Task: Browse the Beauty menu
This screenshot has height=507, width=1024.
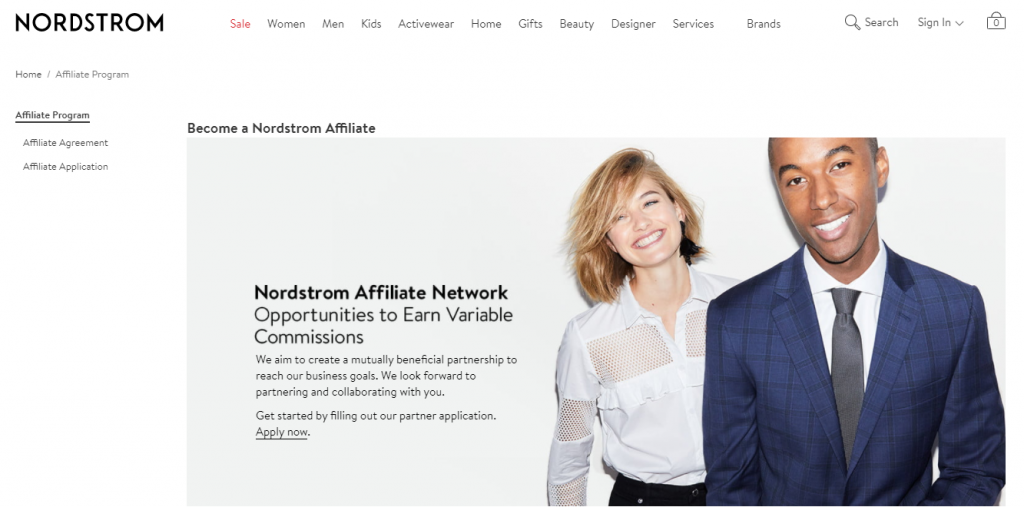Action: point(577,24)
